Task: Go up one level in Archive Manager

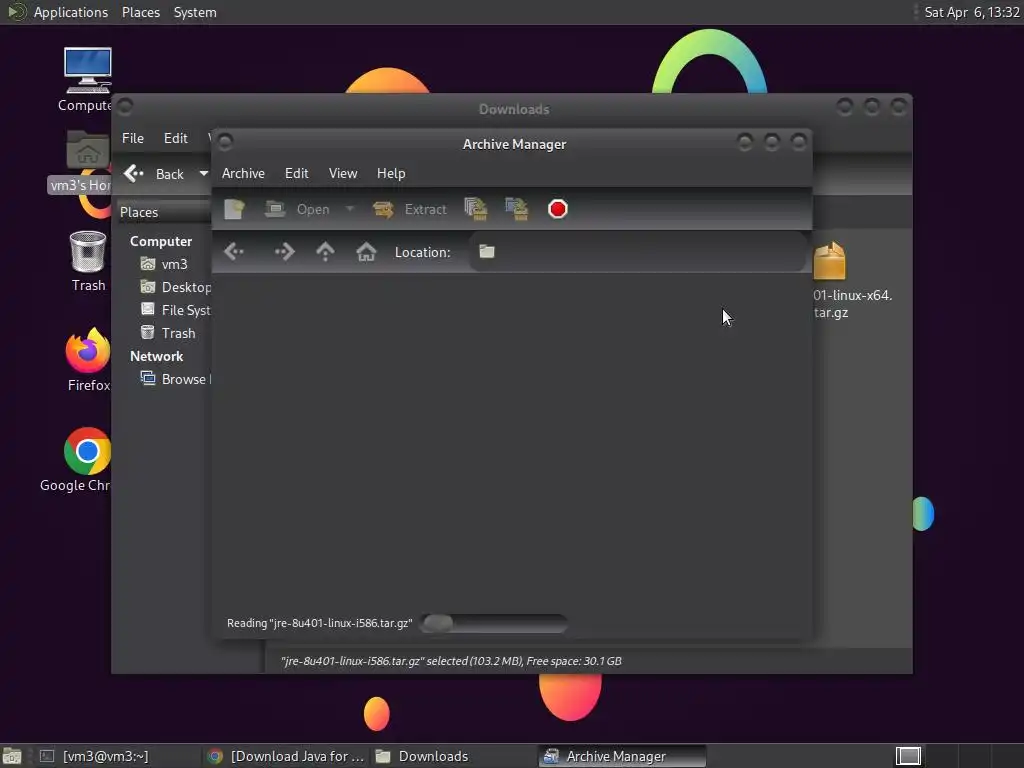Action: (x=325, y=251)
